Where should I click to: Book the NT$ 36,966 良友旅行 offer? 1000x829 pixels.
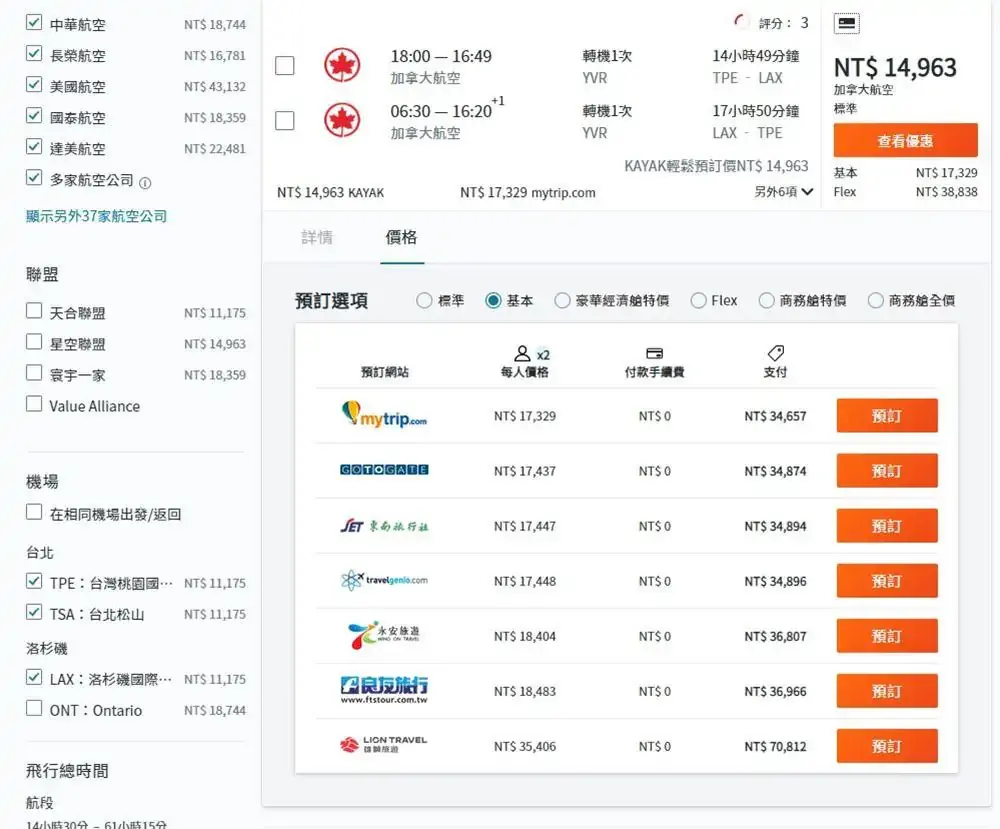[x=887, y=691]
